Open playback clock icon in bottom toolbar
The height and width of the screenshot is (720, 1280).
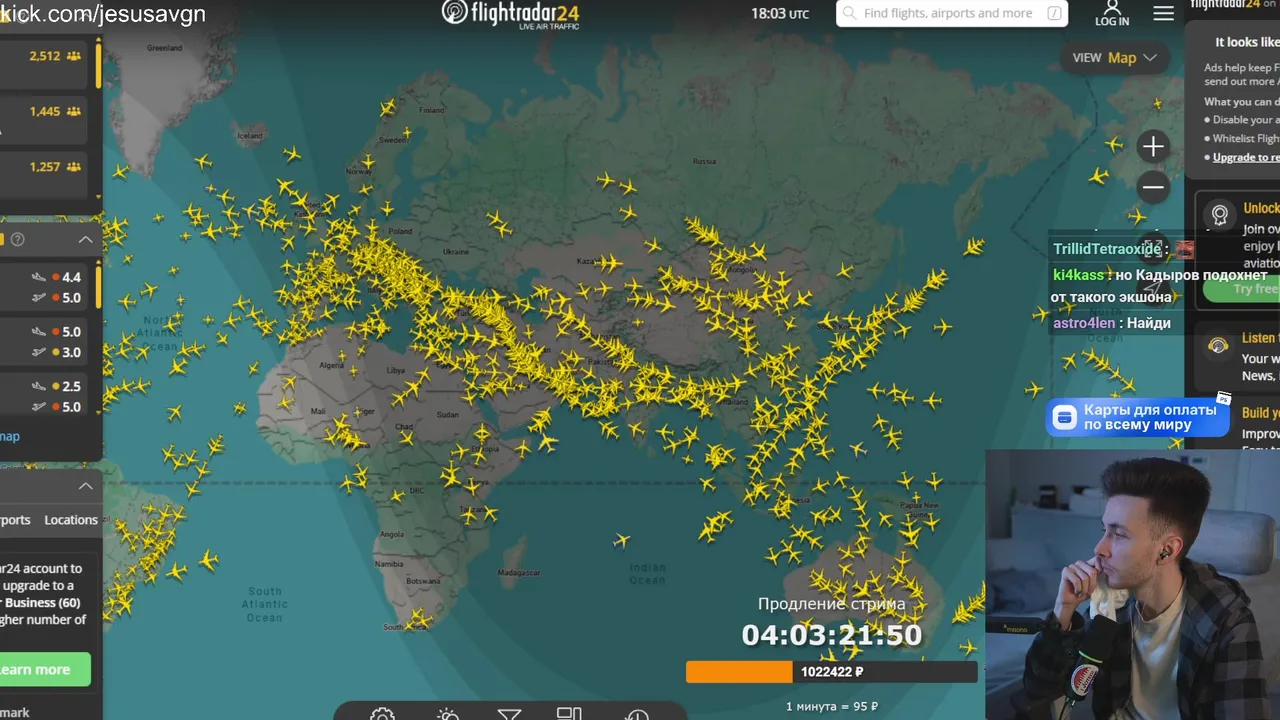[x=637, y=714]
